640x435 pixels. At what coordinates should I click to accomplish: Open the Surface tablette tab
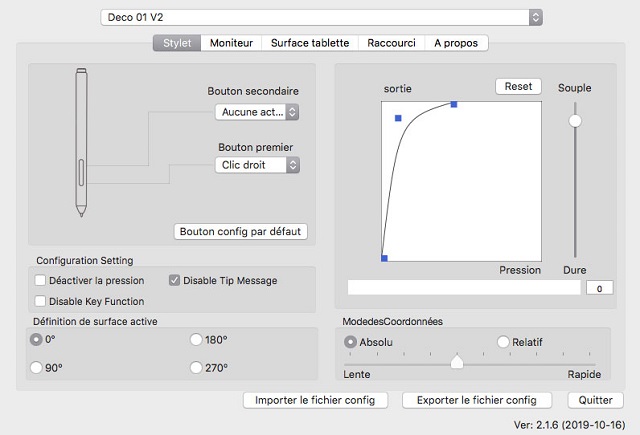(310, 43)
